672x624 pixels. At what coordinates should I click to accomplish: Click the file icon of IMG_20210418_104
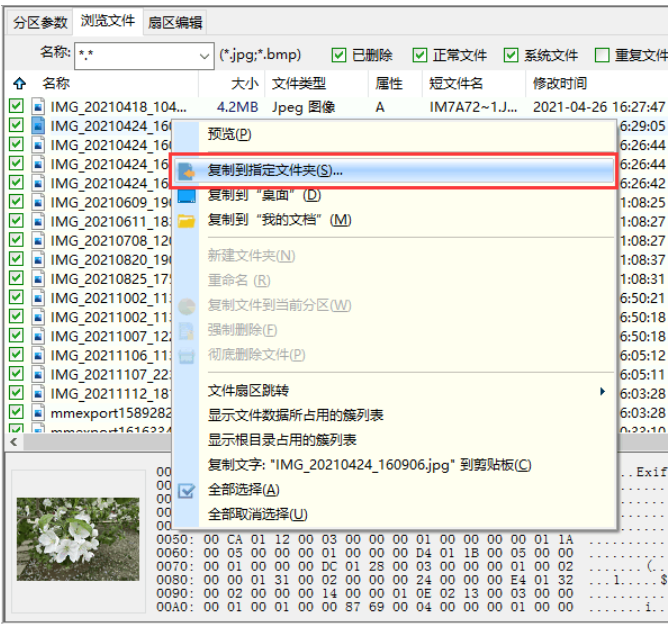38,107
